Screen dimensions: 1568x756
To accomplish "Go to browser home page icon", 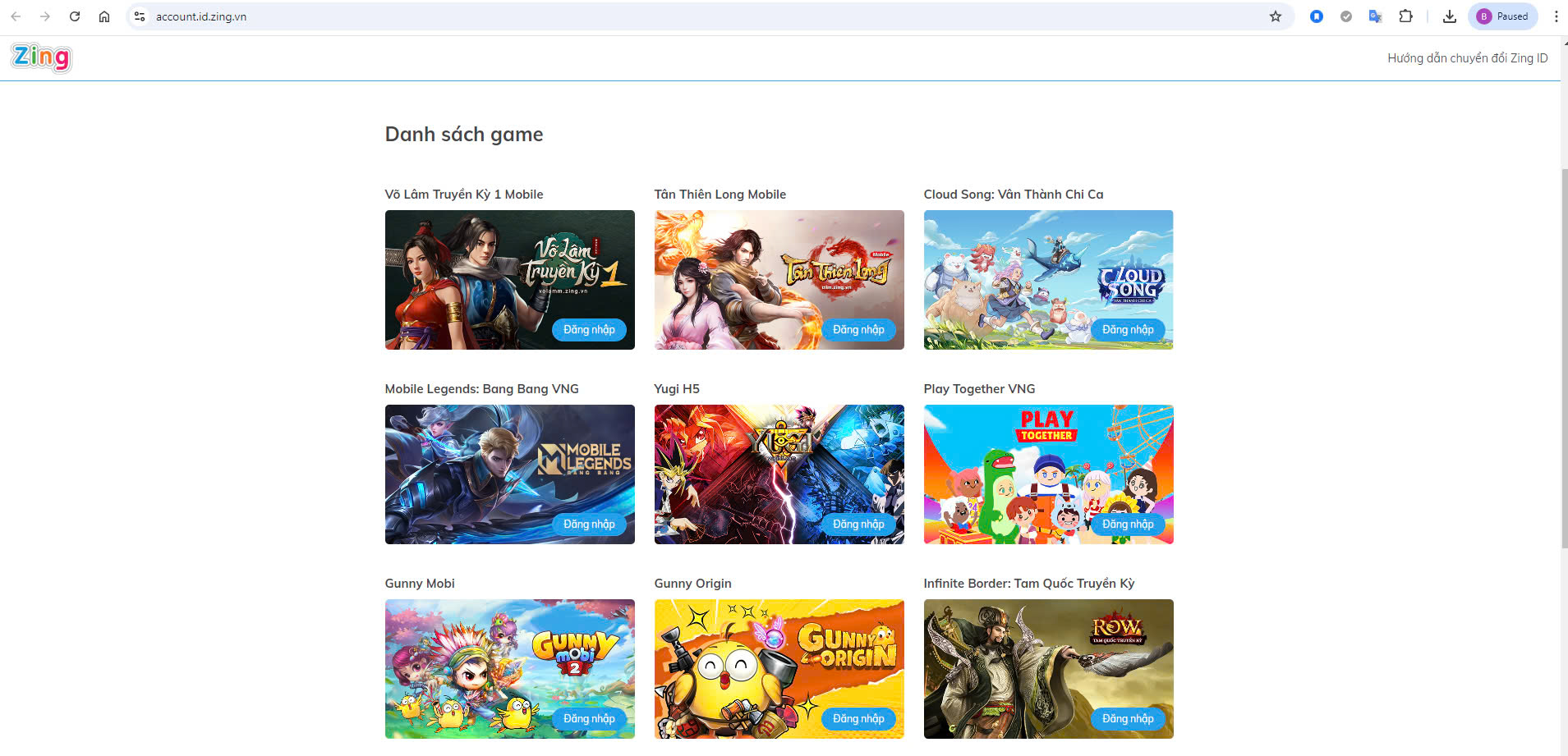I will coord(104,16).
